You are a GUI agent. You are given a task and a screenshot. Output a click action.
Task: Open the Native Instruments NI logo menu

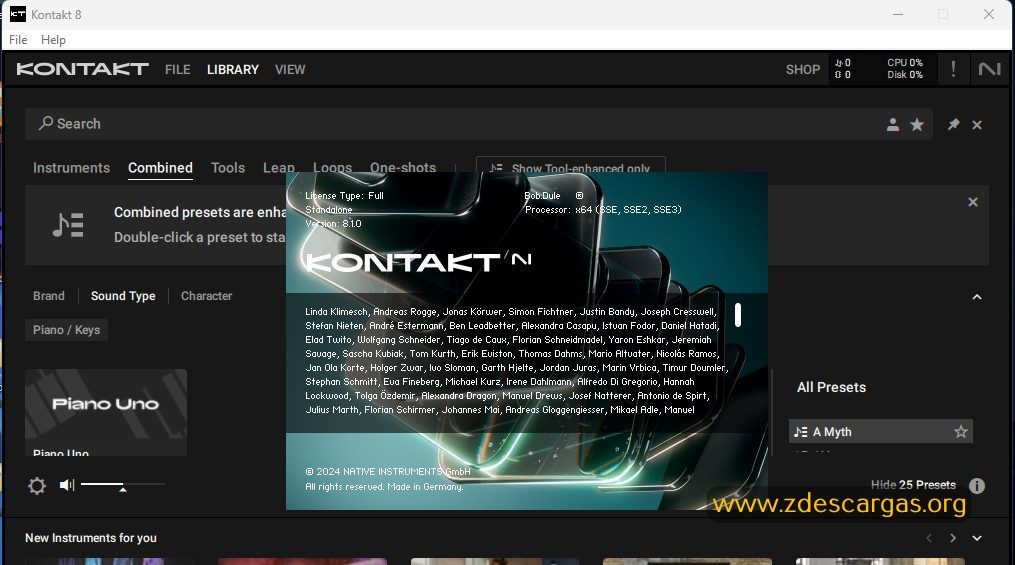pos(990,69)
